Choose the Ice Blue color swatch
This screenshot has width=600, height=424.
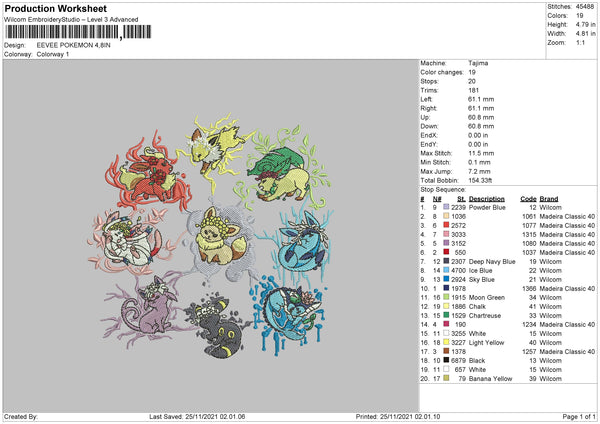tap(446, 270)
